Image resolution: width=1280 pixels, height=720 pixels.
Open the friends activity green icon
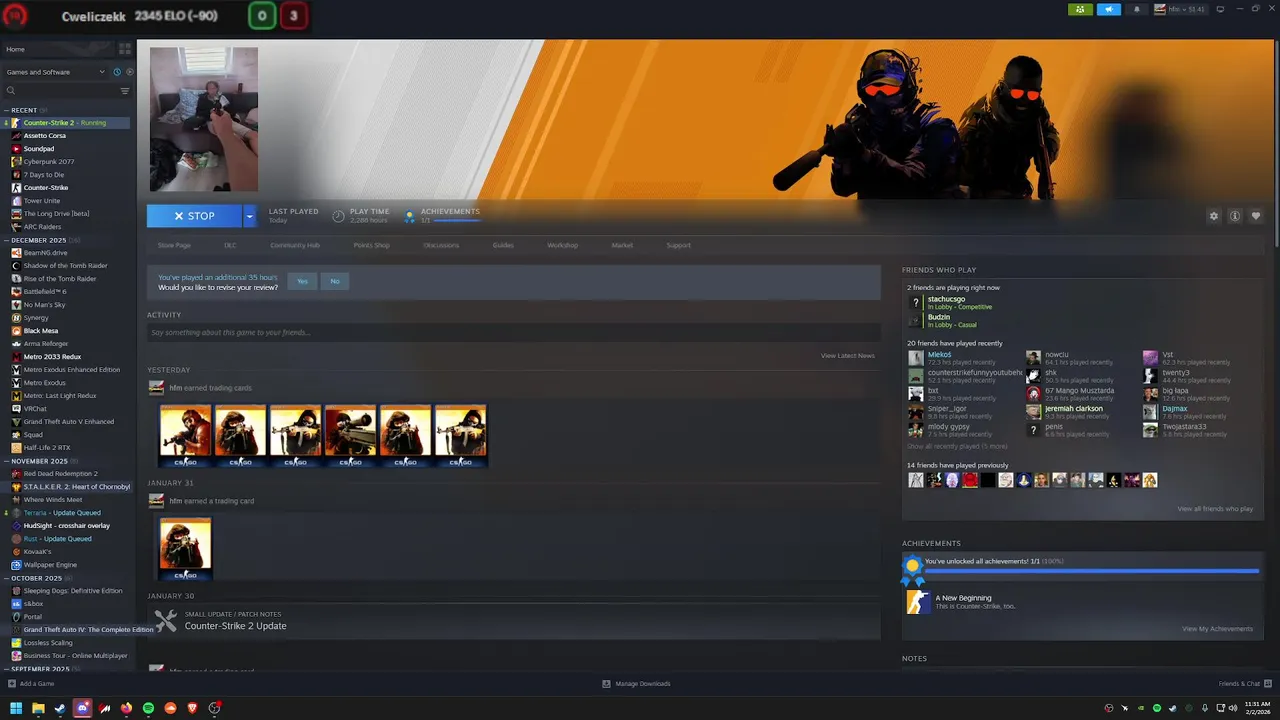click(1080, 9)
